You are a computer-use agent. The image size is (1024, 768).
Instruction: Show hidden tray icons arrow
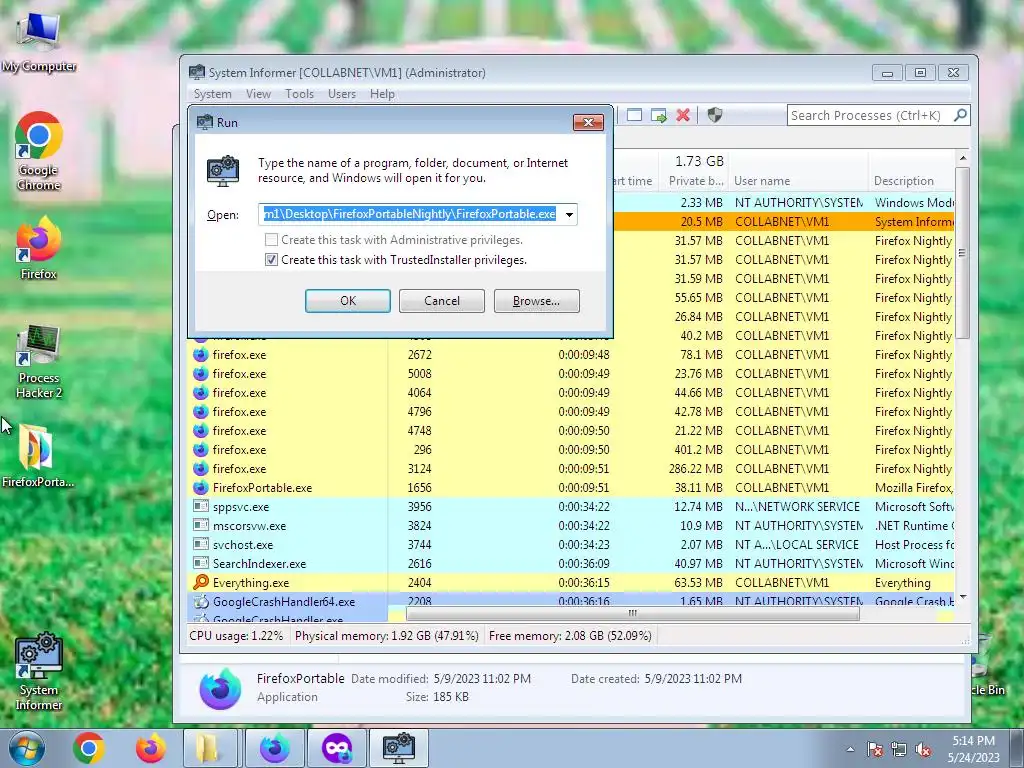850,749
